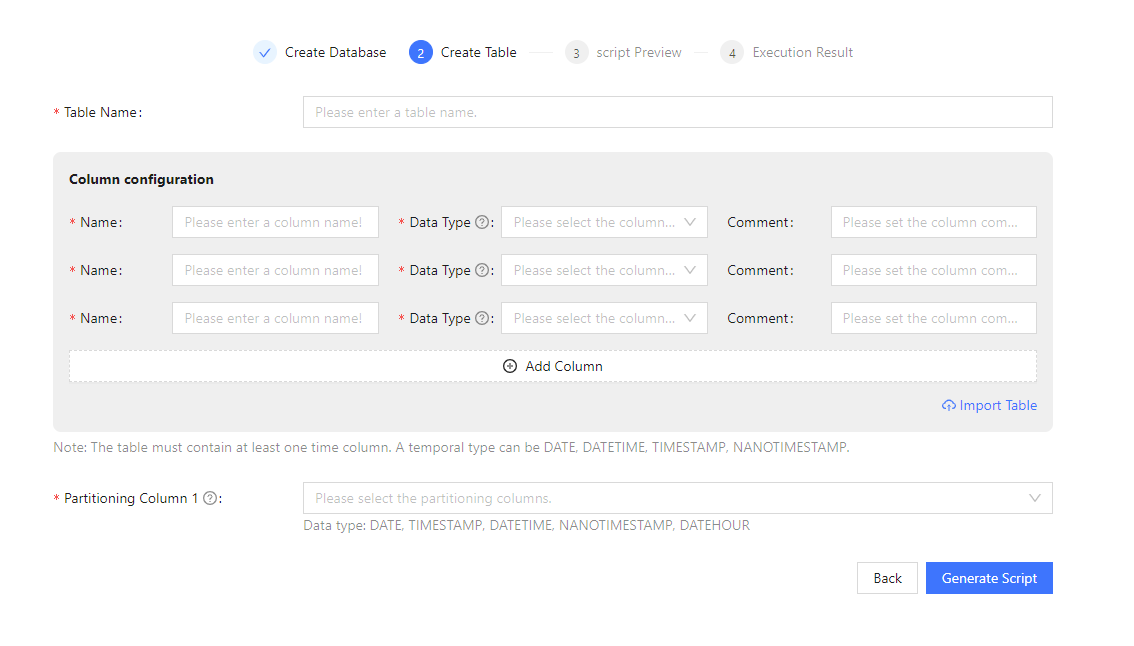Screen dimensions: 1134x646
Task: Click the Create Database checkmark step icon
Action: coord(265,53)
